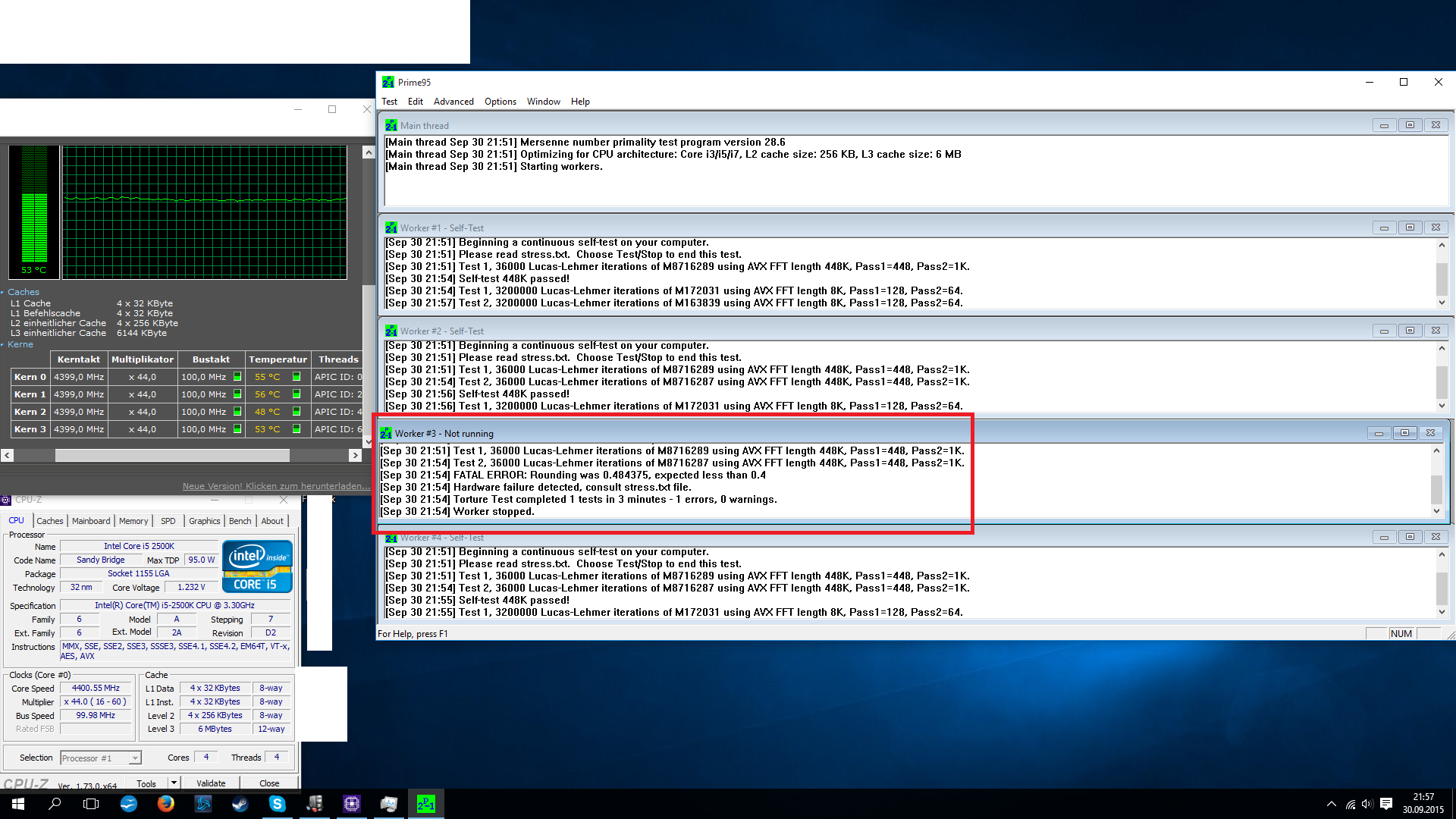
Task: Click the Steam taskbar icon
Action: tap(240, 804)
